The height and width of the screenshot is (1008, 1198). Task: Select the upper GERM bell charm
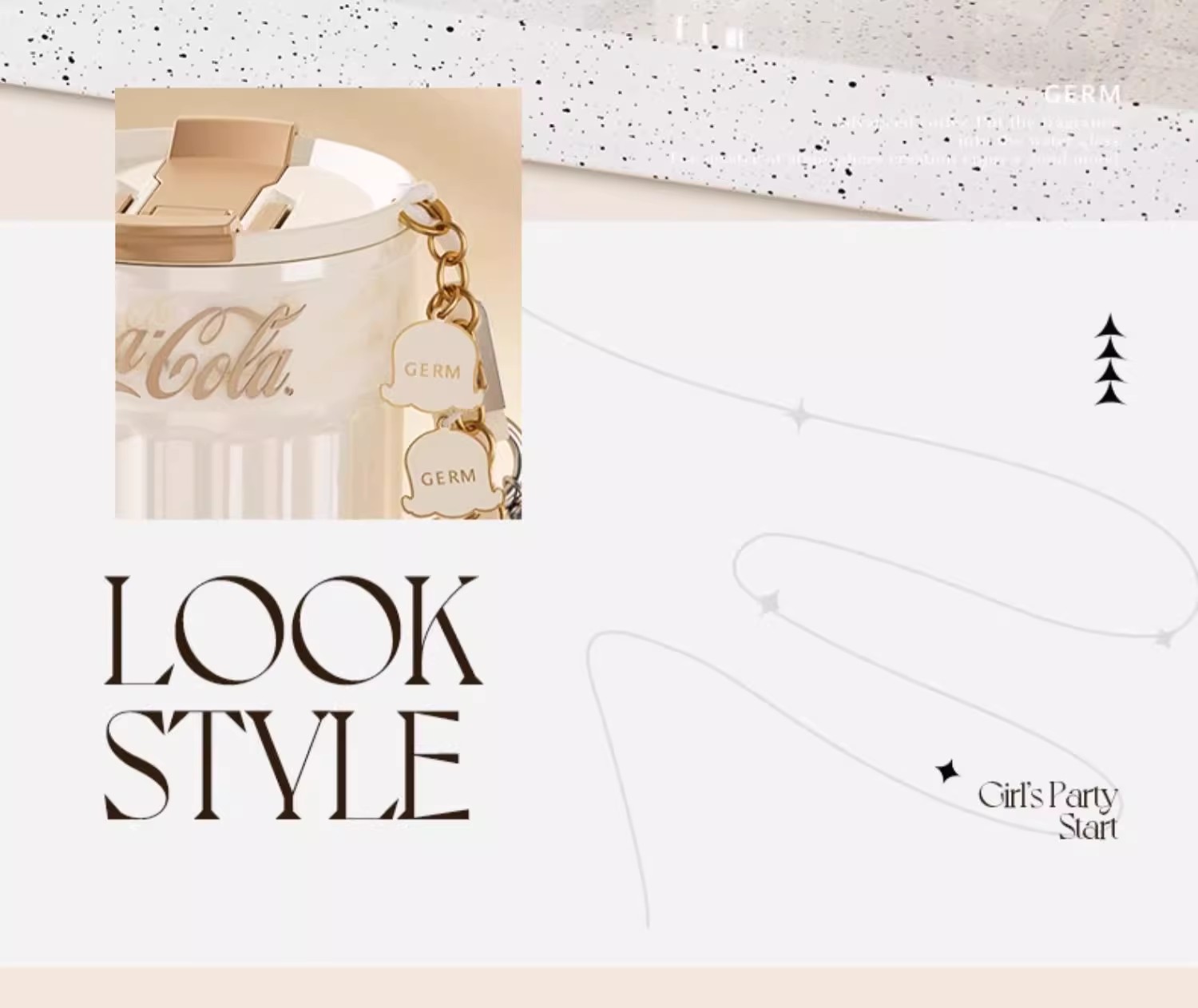pyautogui.click(x=433, y=367)
